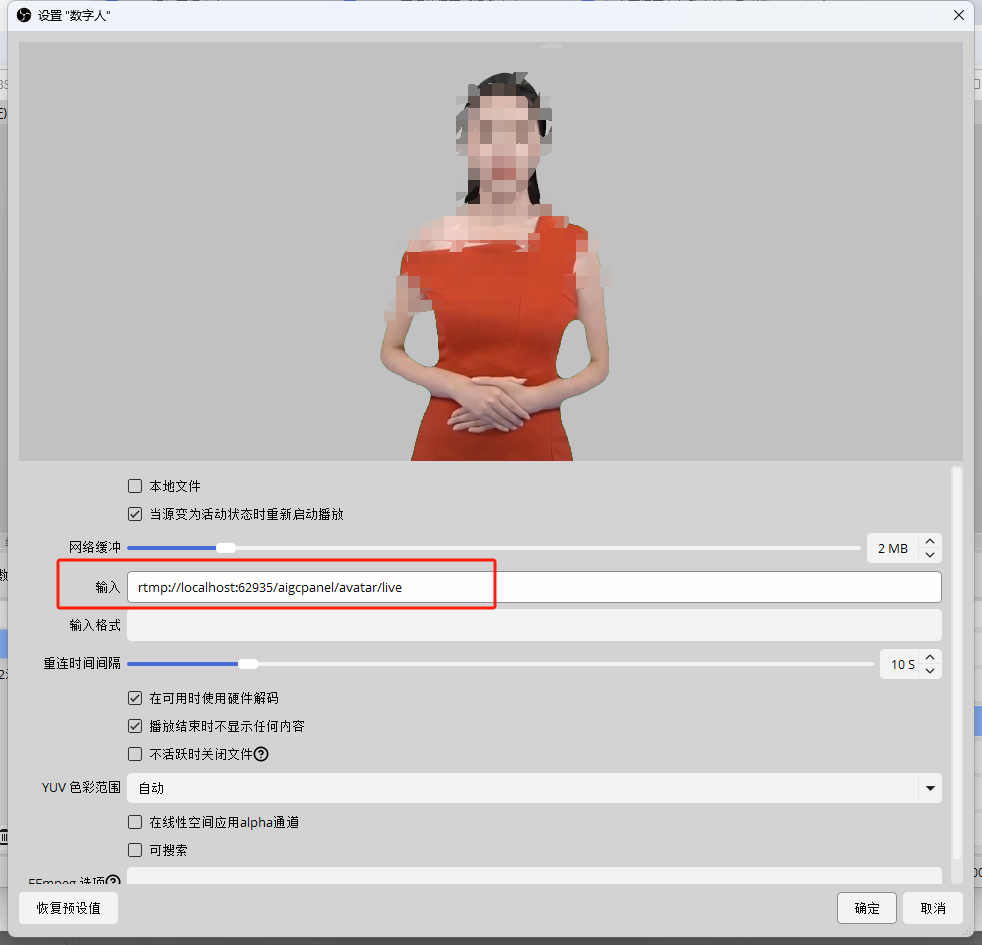The height and width of the screenshot is (945, 982).
Task: Click the FFmpeg 选项 input field
Action: point(534,875)
